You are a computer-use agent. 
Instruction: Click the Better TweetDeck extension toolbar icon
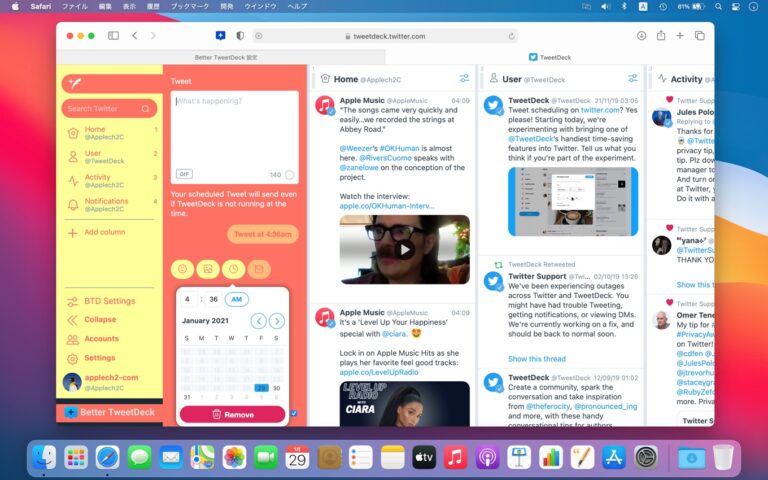point(220,36)
